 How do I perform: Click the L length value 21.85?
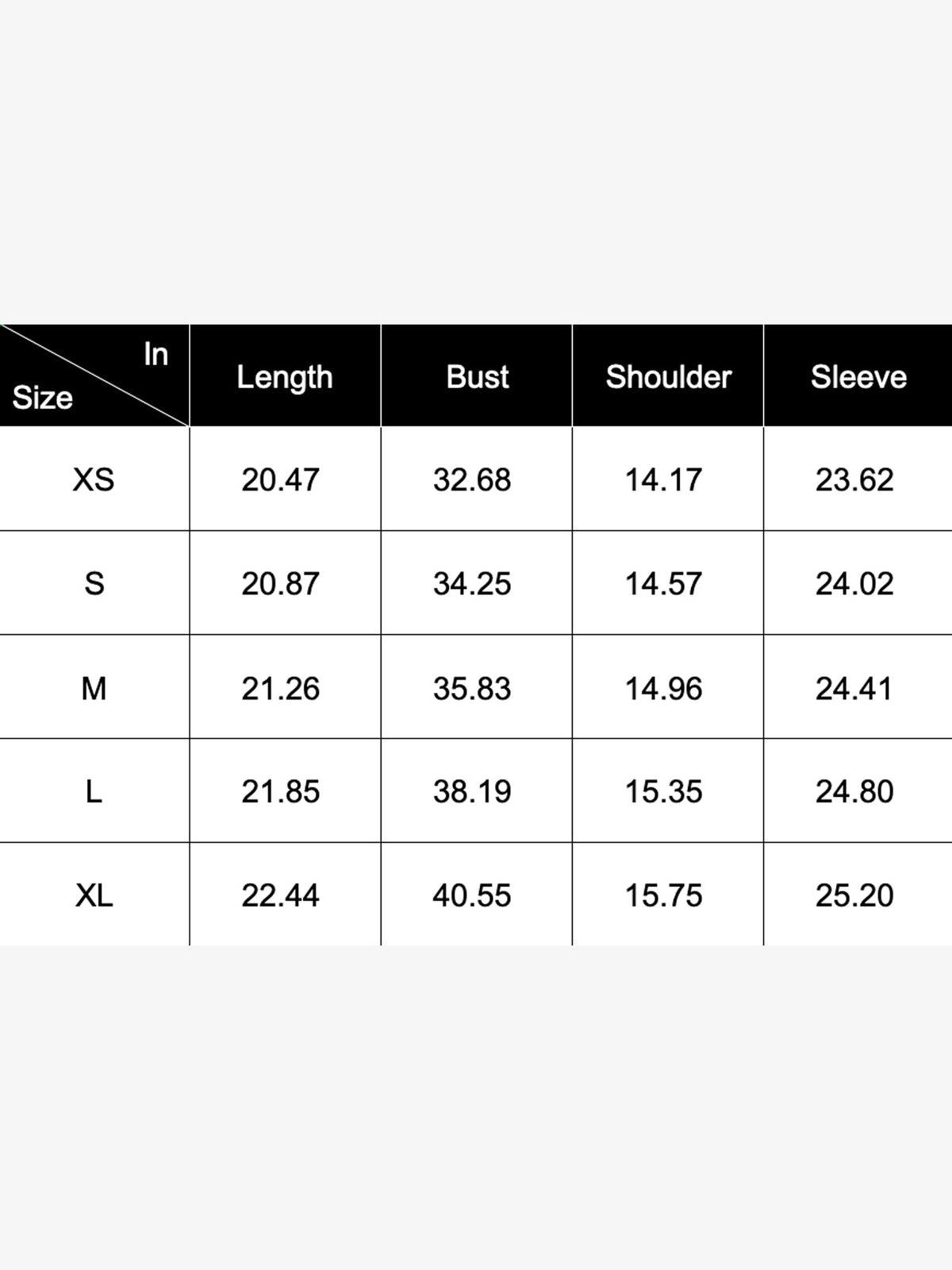281,791
